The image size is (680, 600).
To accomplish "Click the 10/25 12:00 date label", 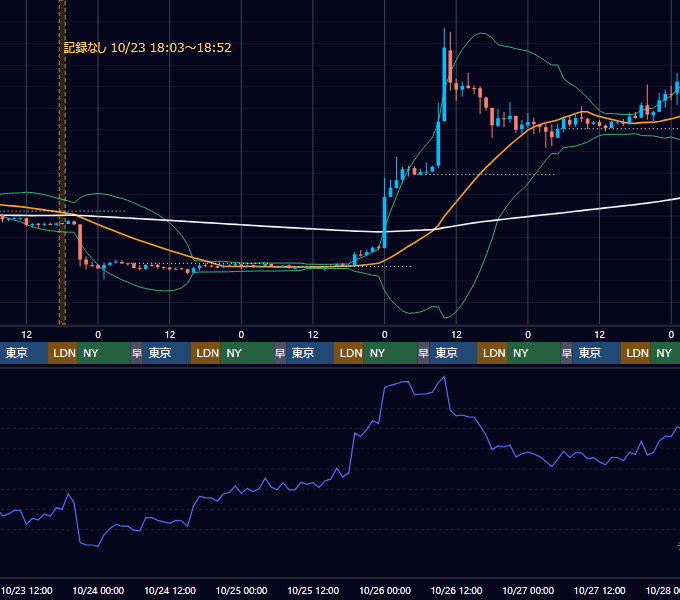I will point(313,590).
